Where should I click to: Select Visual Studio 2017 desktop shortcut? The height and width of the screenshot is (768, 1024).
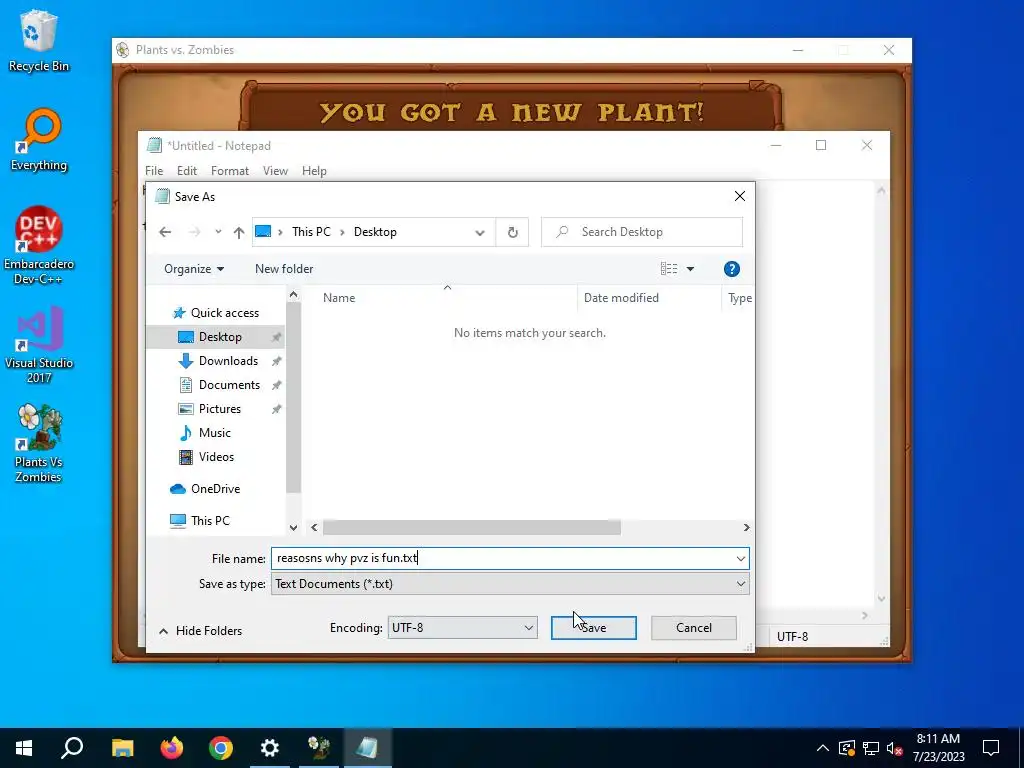pos(39,344)
